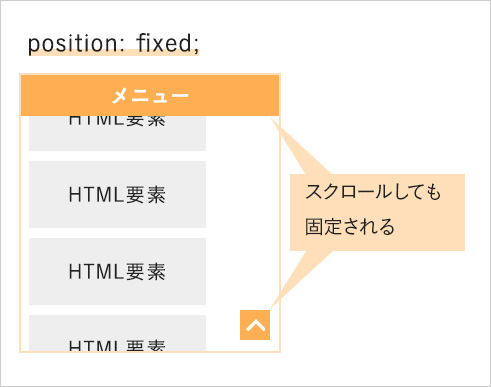Click the word "fixed;" in the heading
Screen dimensions: 491x387
(168, 43)
